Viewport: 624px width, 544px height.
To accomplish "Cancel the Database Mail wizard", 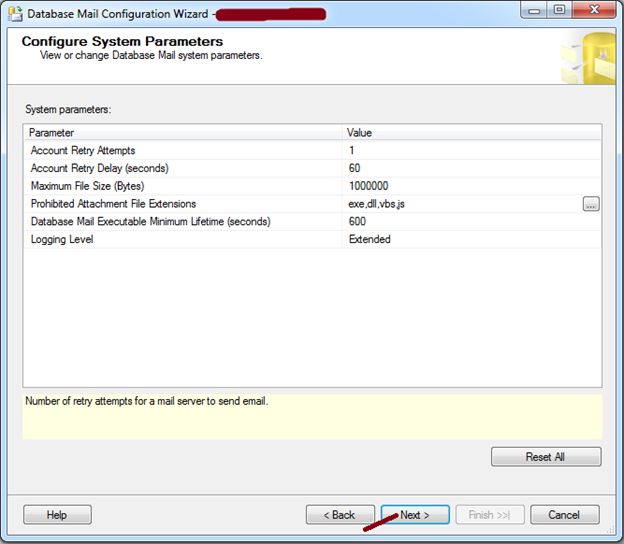I will [565, 515].
